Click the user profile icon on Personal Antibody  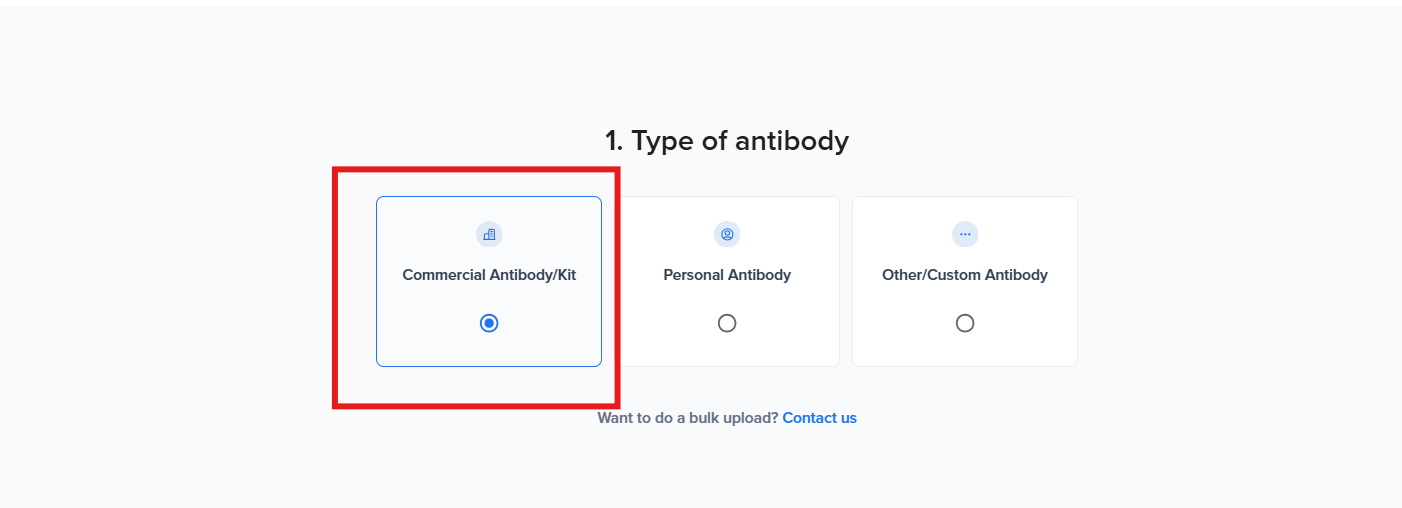pos(727,234)
